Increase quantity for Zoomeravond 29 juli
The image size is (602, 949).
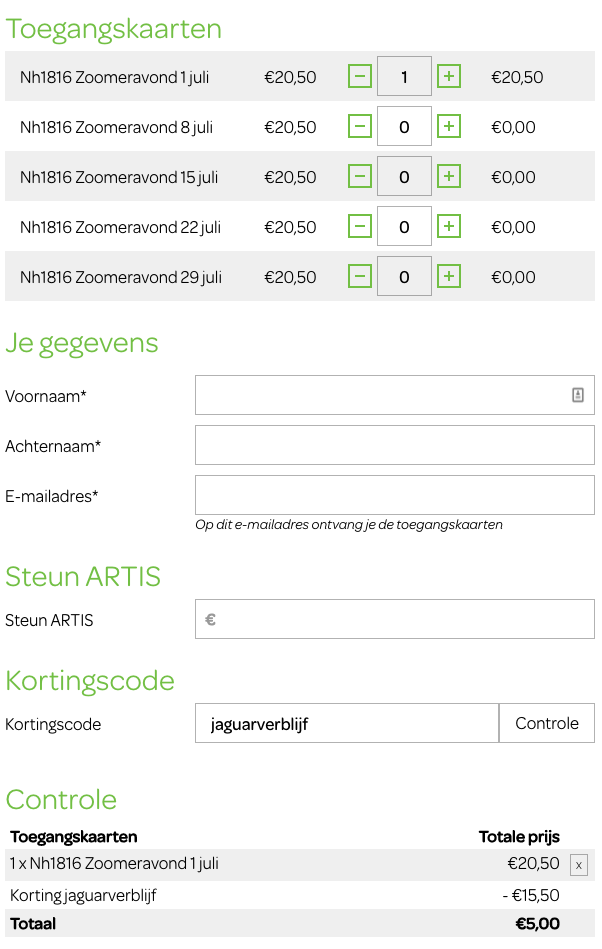click(449, 276)
